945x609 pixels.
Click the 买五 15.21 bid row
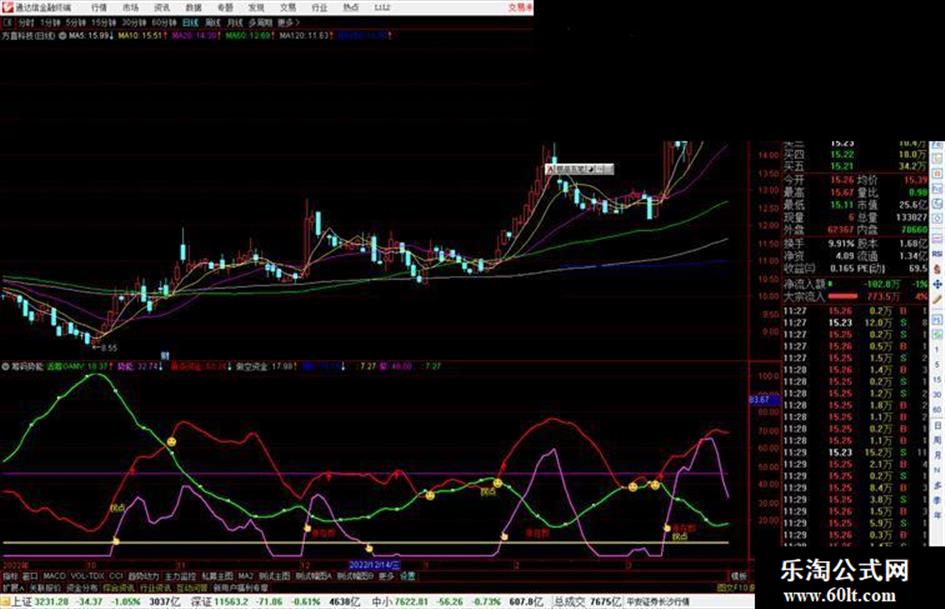tap(855, 166)
